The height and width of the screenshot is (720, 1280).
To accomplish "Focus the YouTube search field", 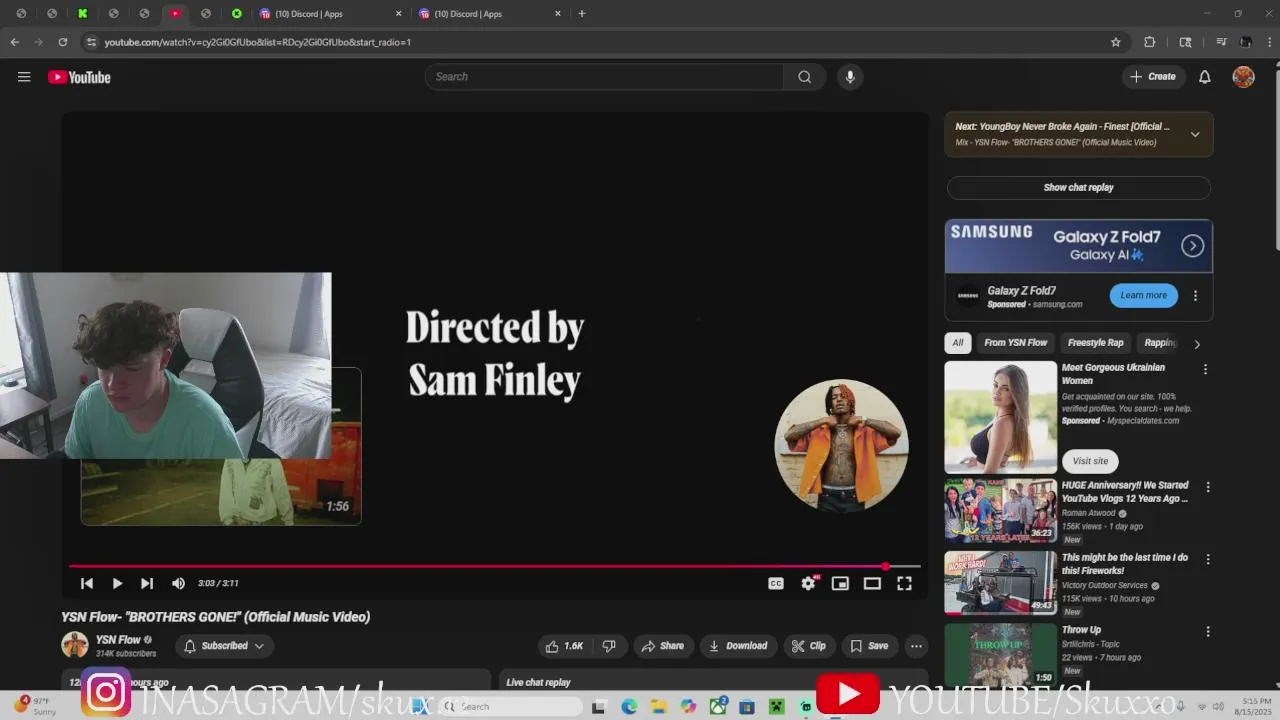I will coord(604,77).
